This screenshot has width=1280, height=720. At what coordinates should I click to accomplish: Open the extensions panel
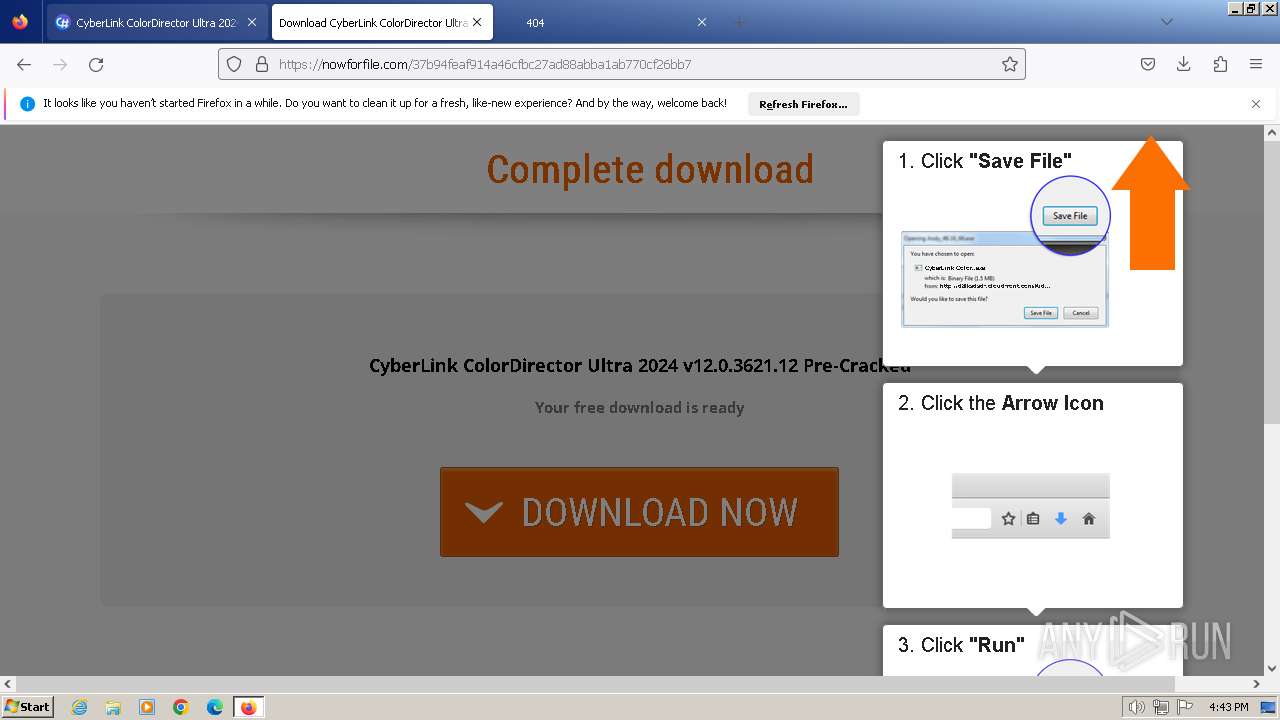click(x=1220, y=64)
